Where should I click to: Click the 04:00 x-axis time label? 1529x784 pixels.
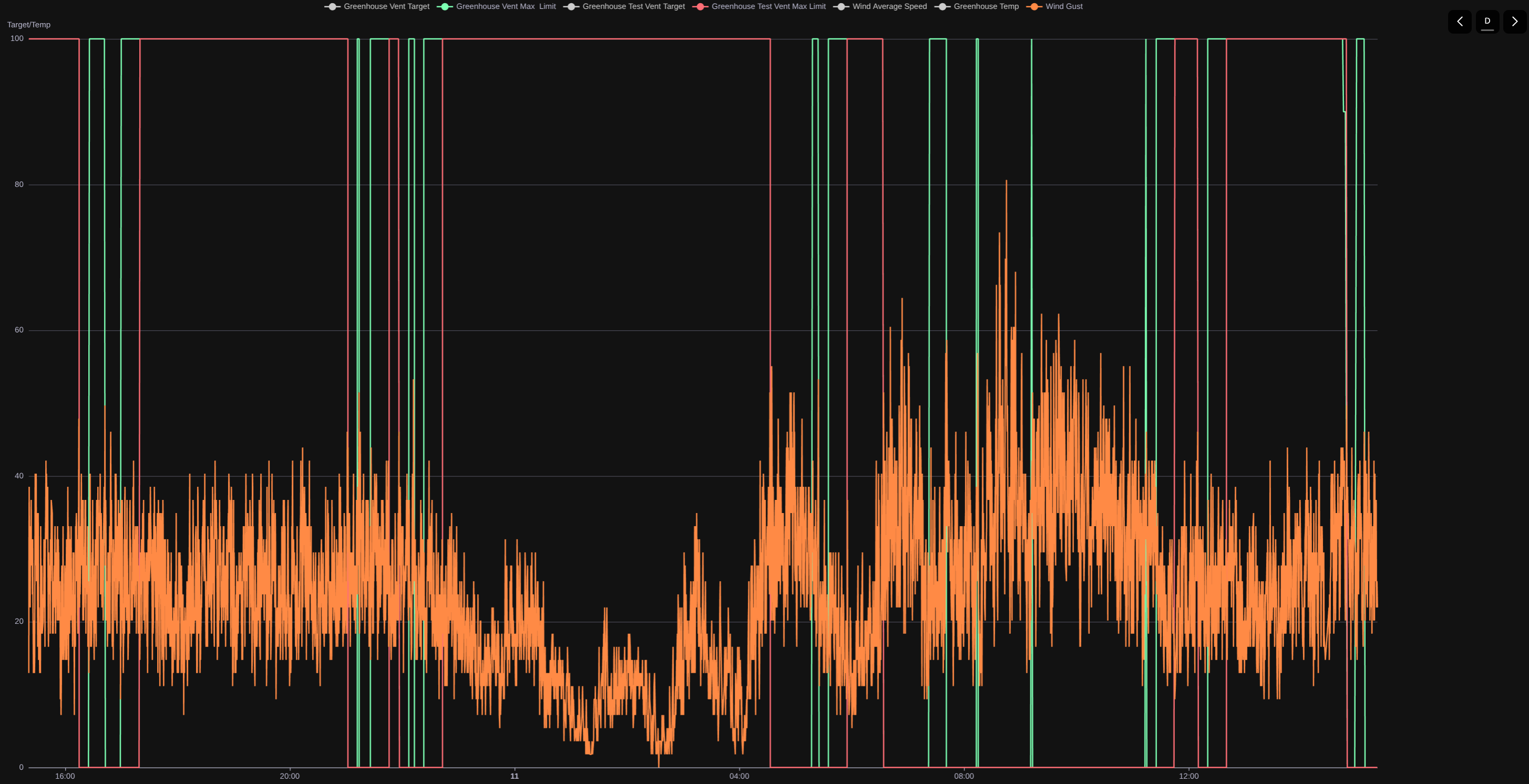pos(739,776)
